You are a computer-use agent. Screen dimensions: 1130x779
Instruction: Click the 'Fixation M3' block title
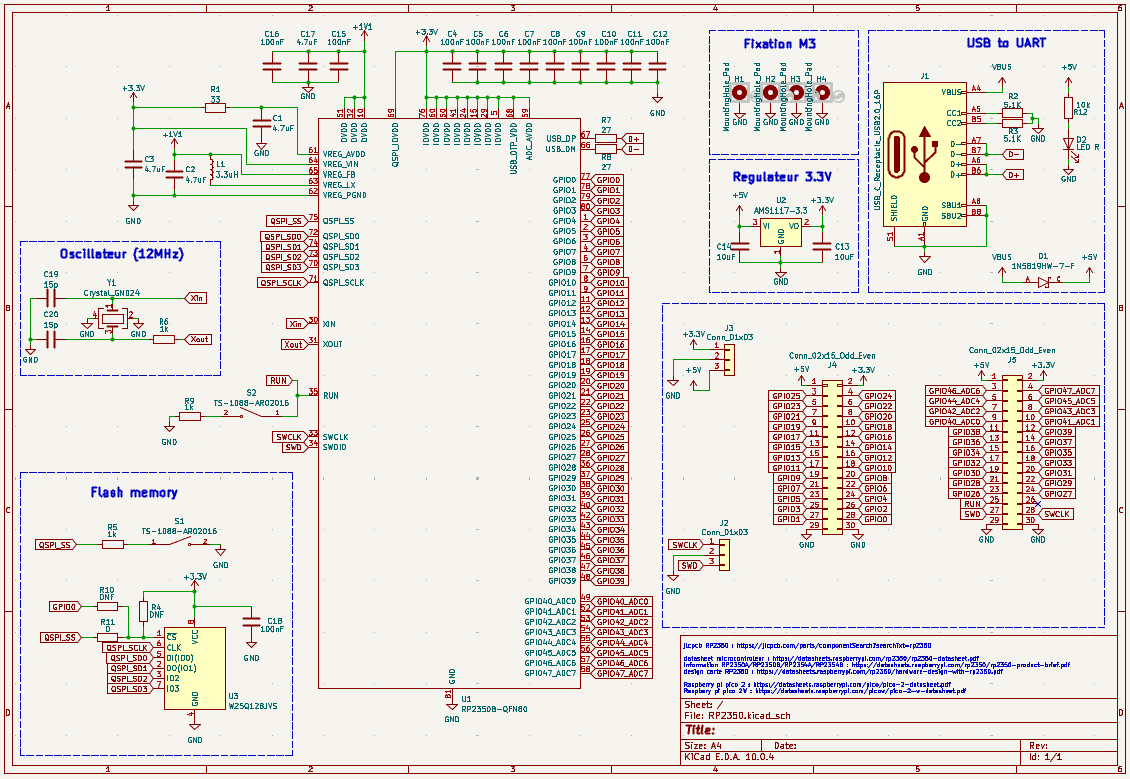780,44
